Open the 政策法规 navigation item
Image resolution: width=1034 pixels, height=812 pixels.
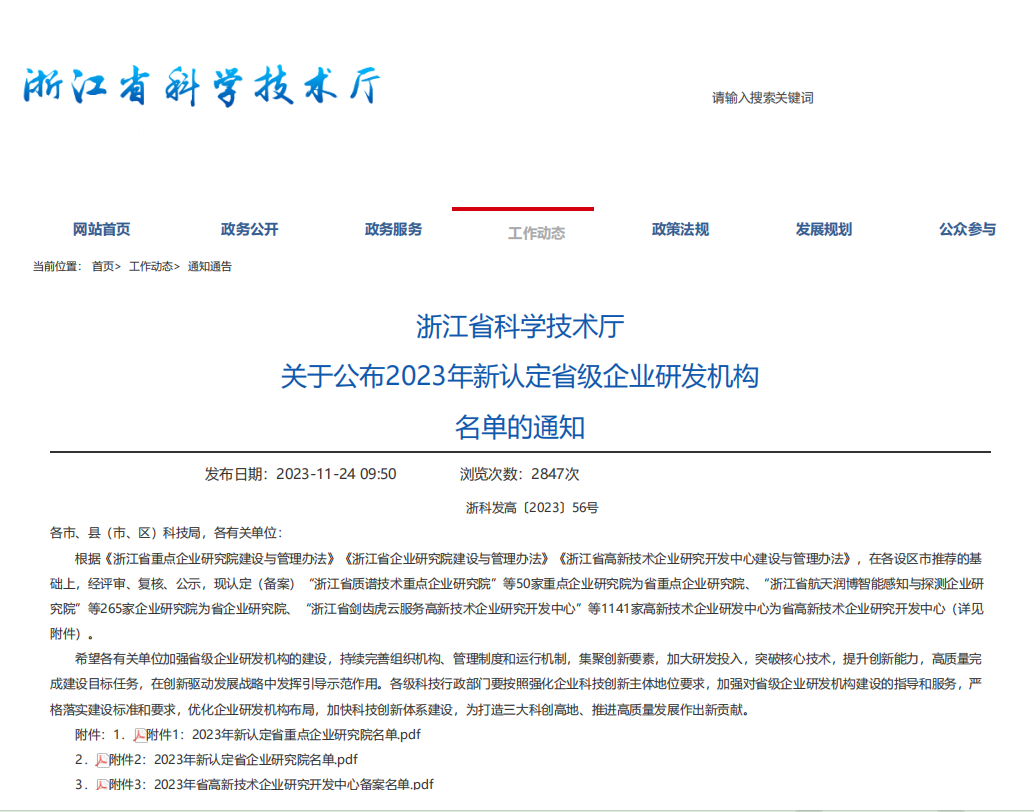tap(680, 229)
